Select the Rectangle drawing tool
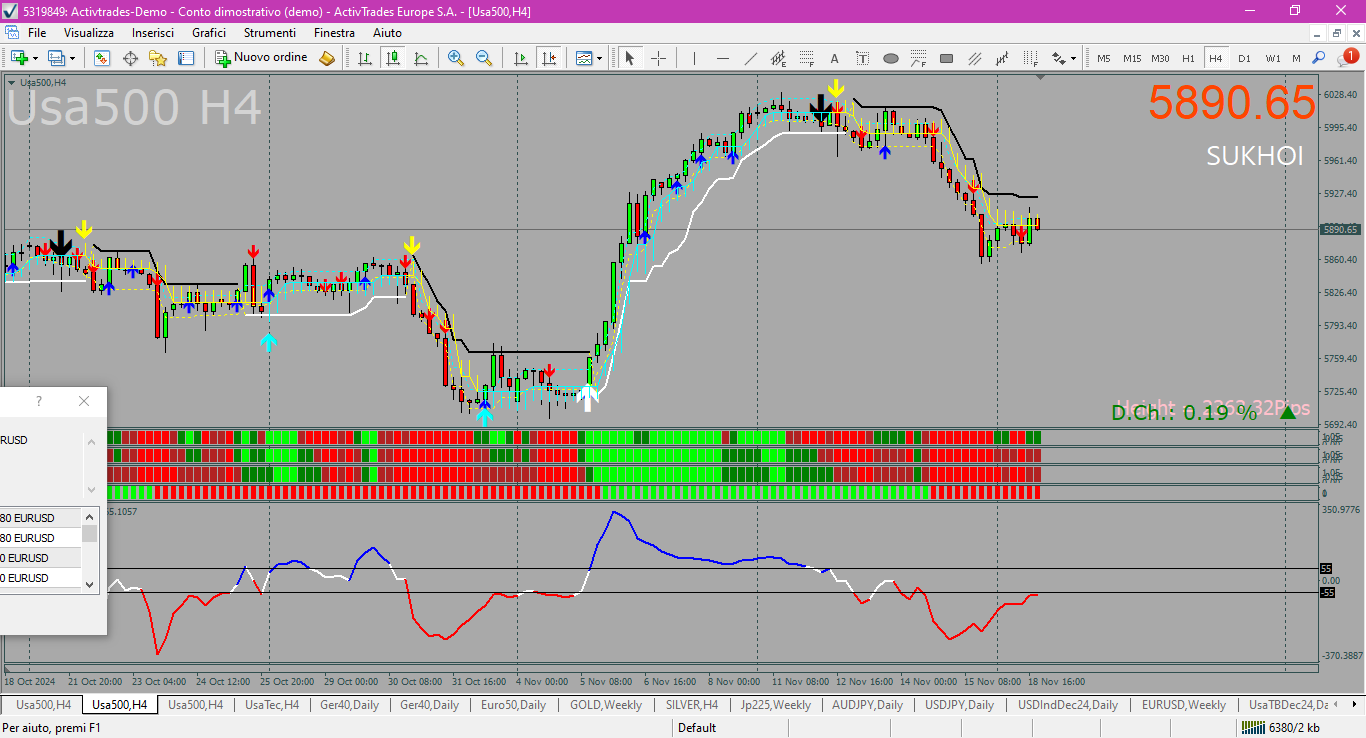The width and height of the screenshot is (1366, 738). 946,58
